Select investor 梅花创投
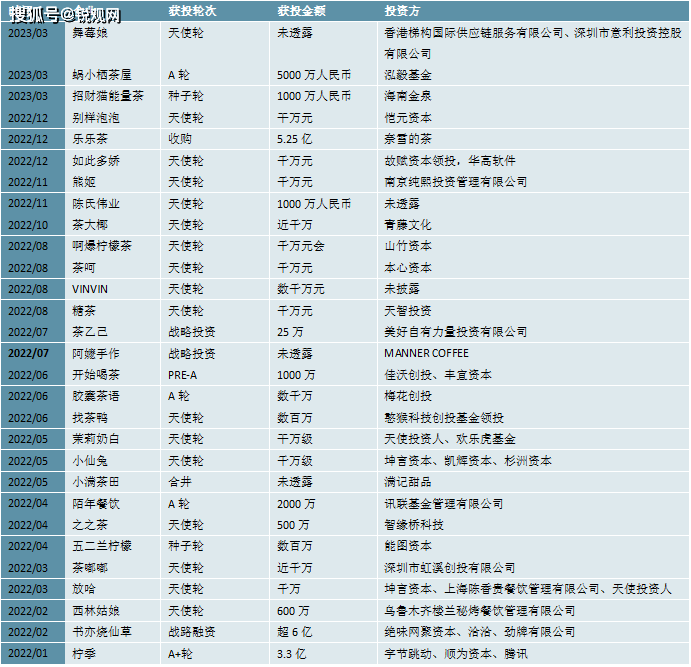The width and height of the screenshot is (691, 667). point(408,396)
